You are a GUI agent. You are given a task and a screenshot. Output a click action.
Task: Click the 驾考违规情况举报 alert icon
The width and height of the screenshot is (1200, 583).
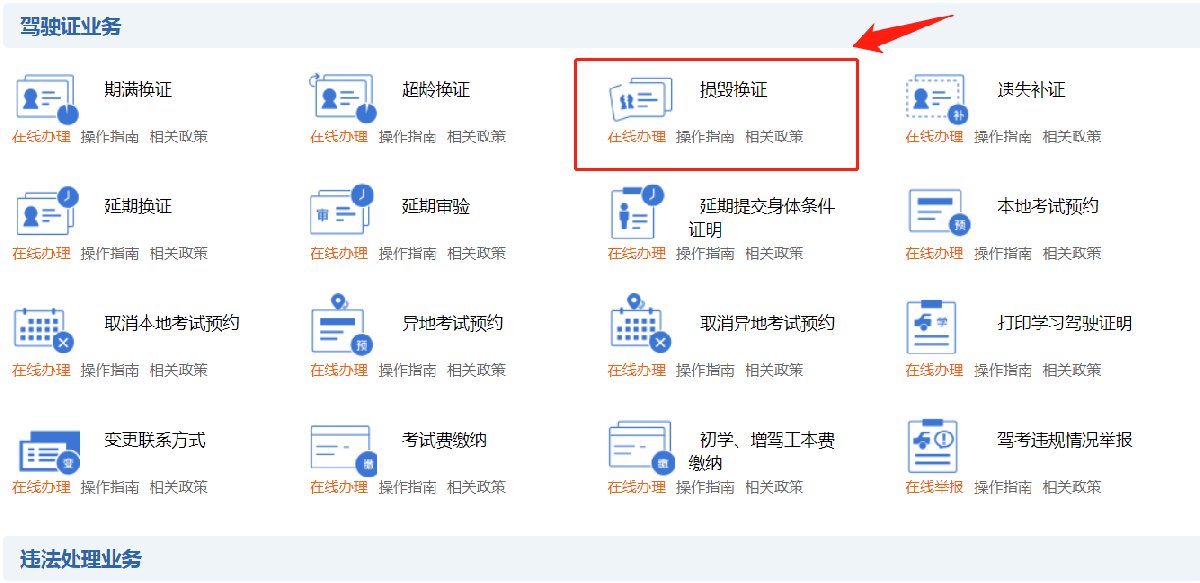[x=931, y=445]
